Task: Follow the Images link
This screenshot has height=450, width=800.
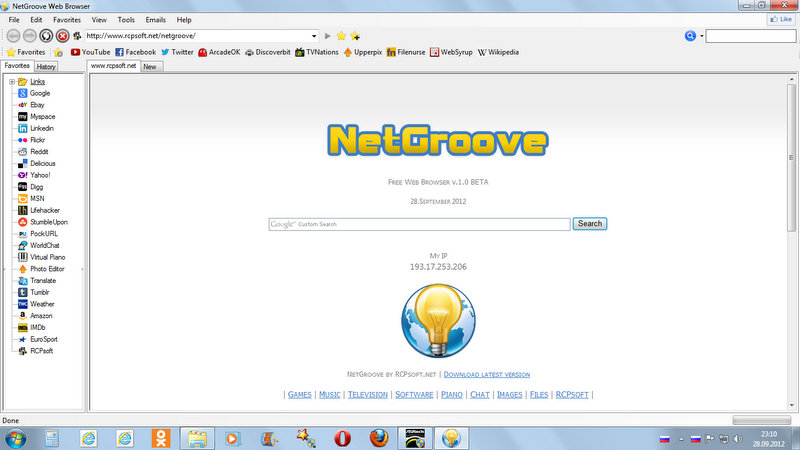Action: point(509,394)
